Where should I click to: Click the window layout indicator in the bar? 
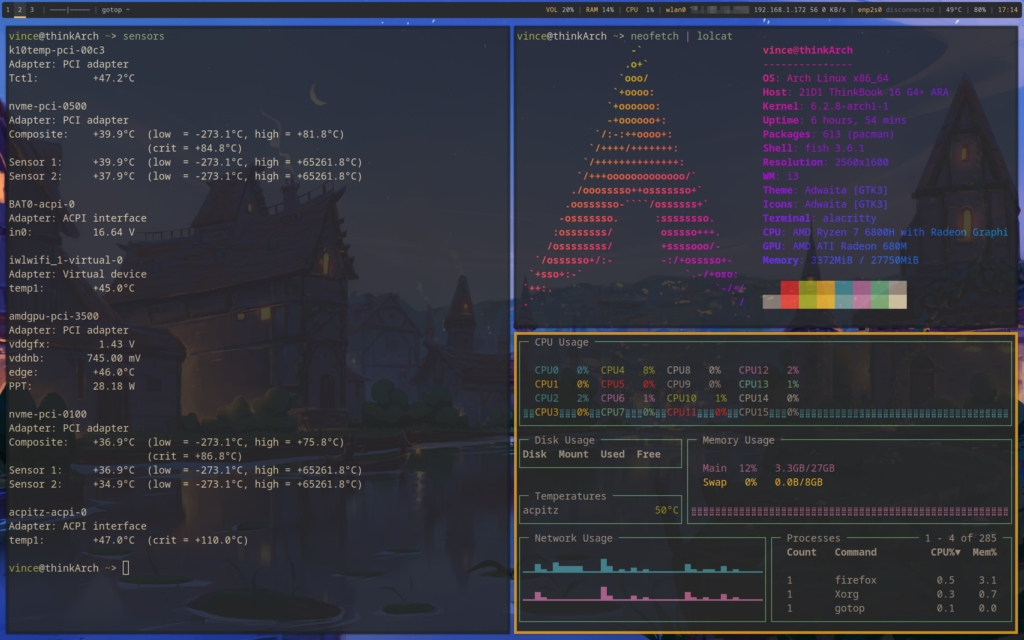[69, 9]
